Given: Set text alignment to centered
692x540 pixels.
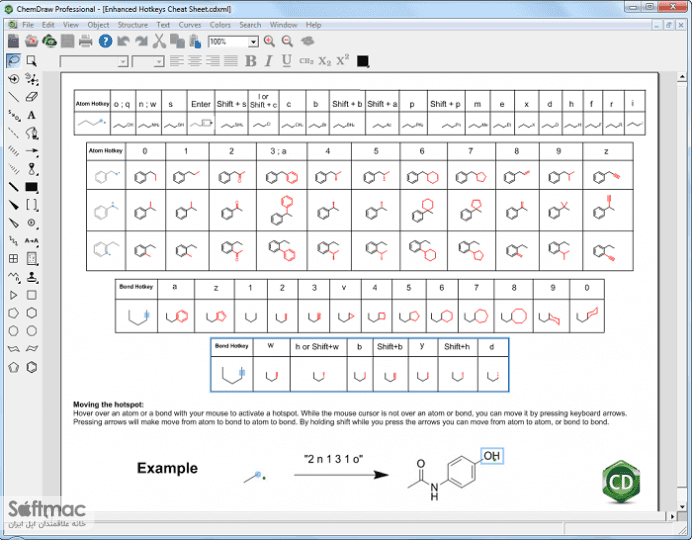Looking at the screenshot, I should (195, 61).
